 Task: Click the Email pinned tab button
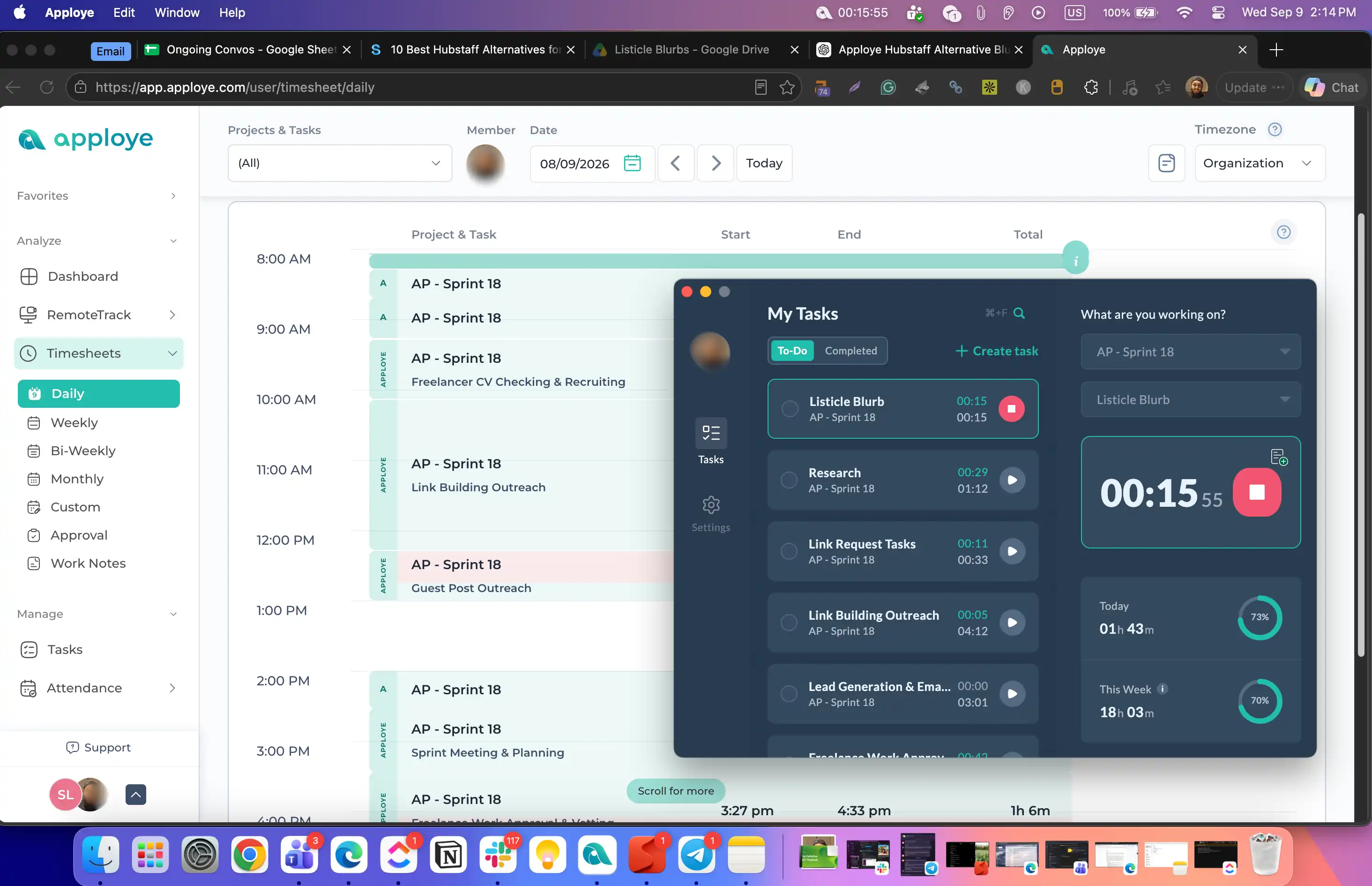point(111,51)
